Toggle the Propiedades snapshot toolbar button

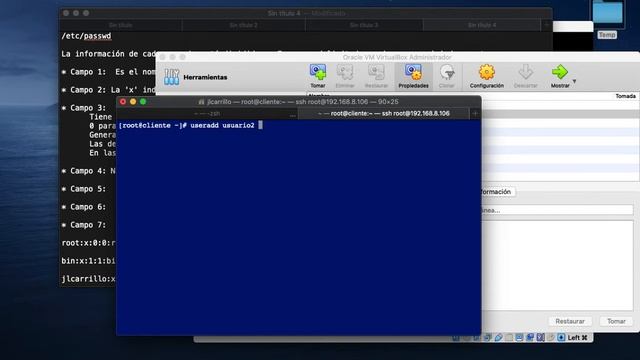click(413, 76)
